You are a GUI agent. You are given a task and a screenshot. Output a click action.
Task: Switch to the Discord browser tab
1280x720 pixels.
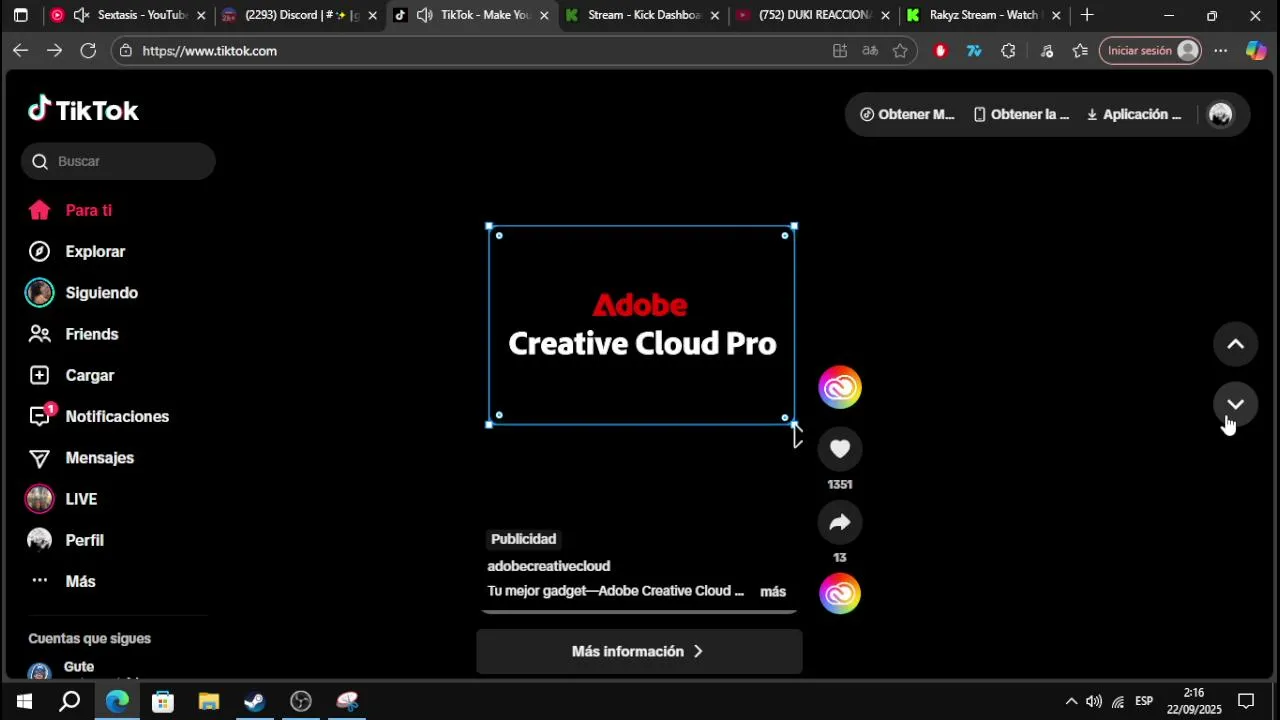(300, 15)
